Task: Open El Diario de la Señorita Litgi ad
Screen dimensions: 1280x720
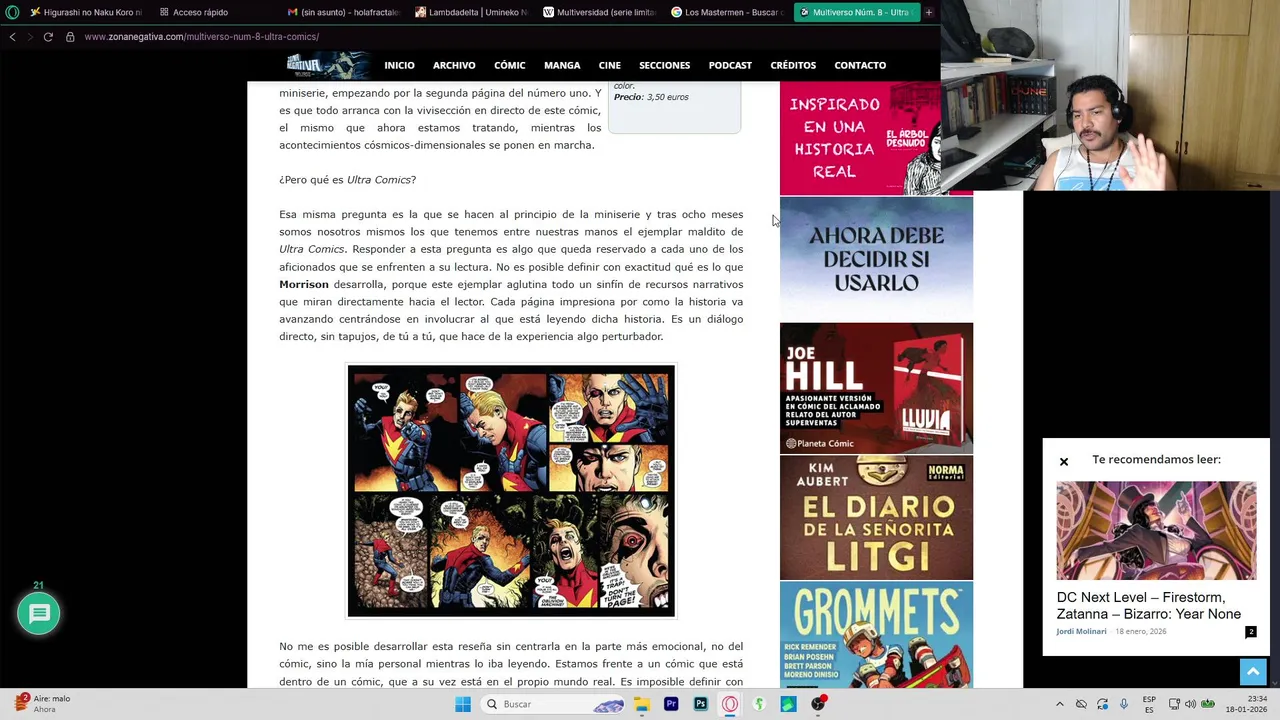Action: 876,518
